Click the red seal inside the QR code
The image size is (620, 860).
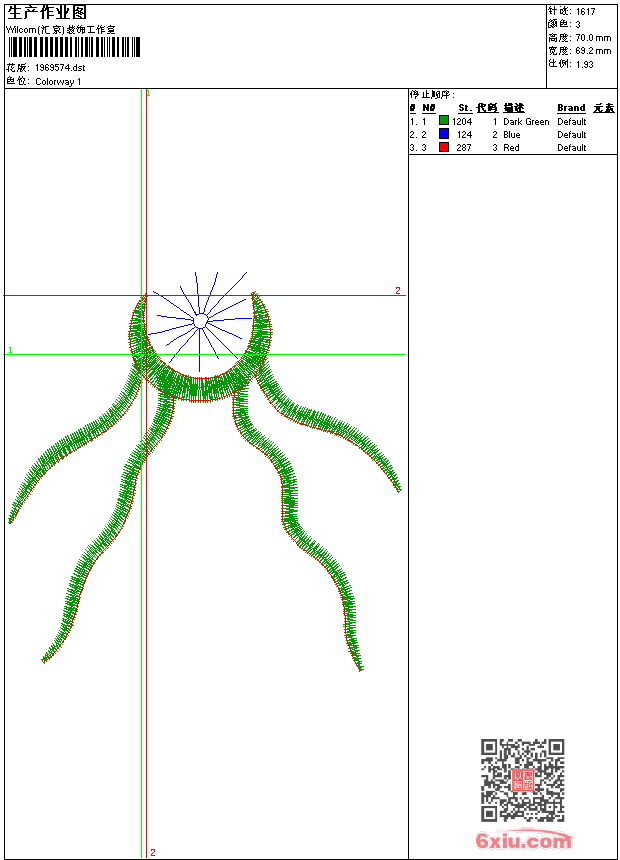522,781
